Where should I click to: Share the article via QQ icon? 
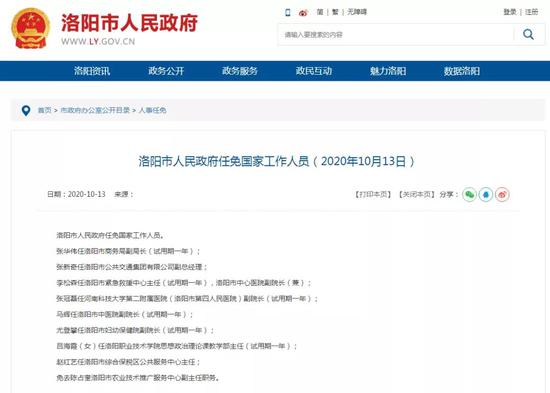tap(486, 194)
